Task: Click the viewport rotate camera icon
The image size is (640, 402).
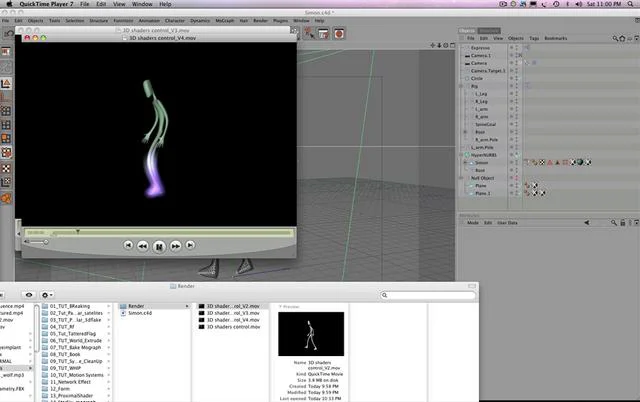Action: [x=446, y=45]
